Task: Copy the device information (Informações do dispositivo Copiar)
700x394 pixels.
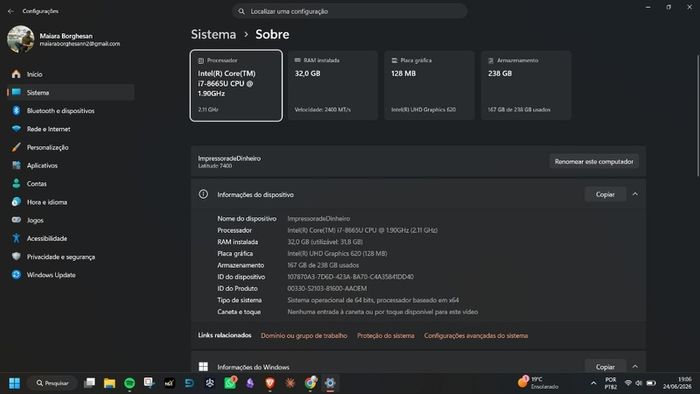Action: [605, 195]
